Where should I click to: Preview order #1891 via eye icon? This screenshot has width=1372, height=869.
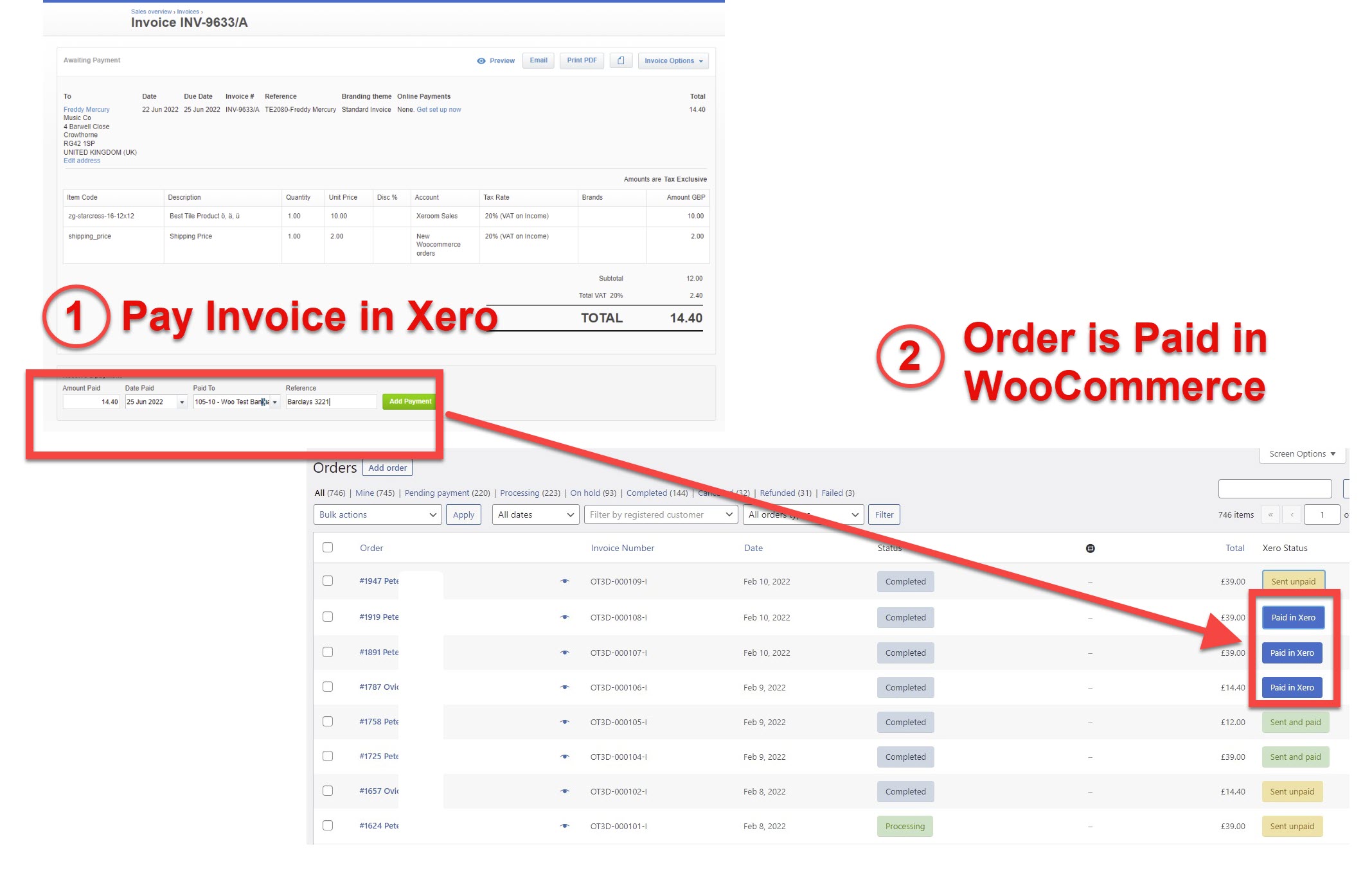pyautogui.click(x=565, y=653)
